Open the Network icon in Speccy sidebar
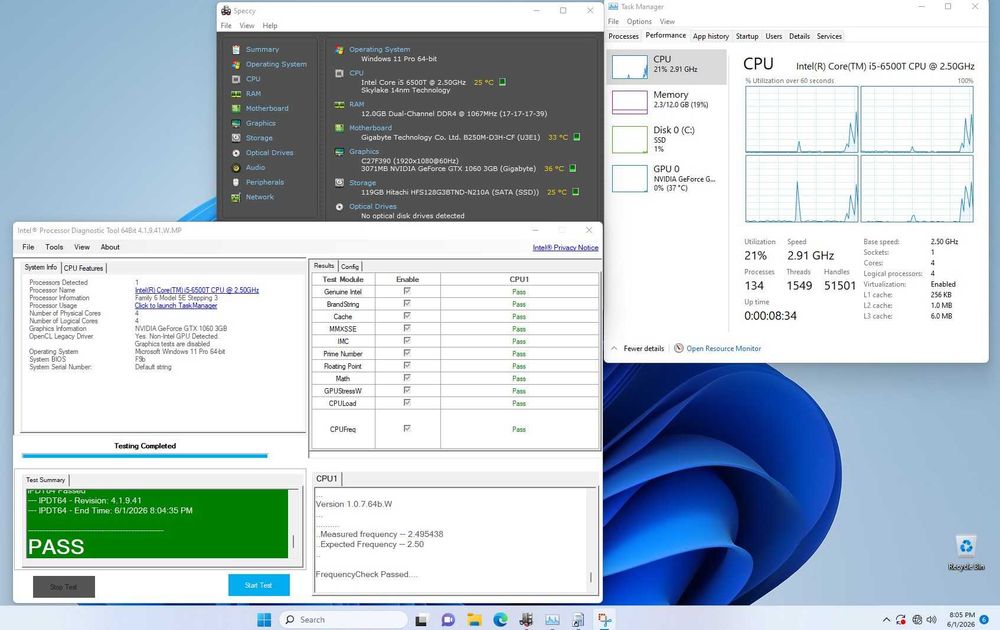The width and height of the screenshot is (1000, 630). tap(236, 197)
